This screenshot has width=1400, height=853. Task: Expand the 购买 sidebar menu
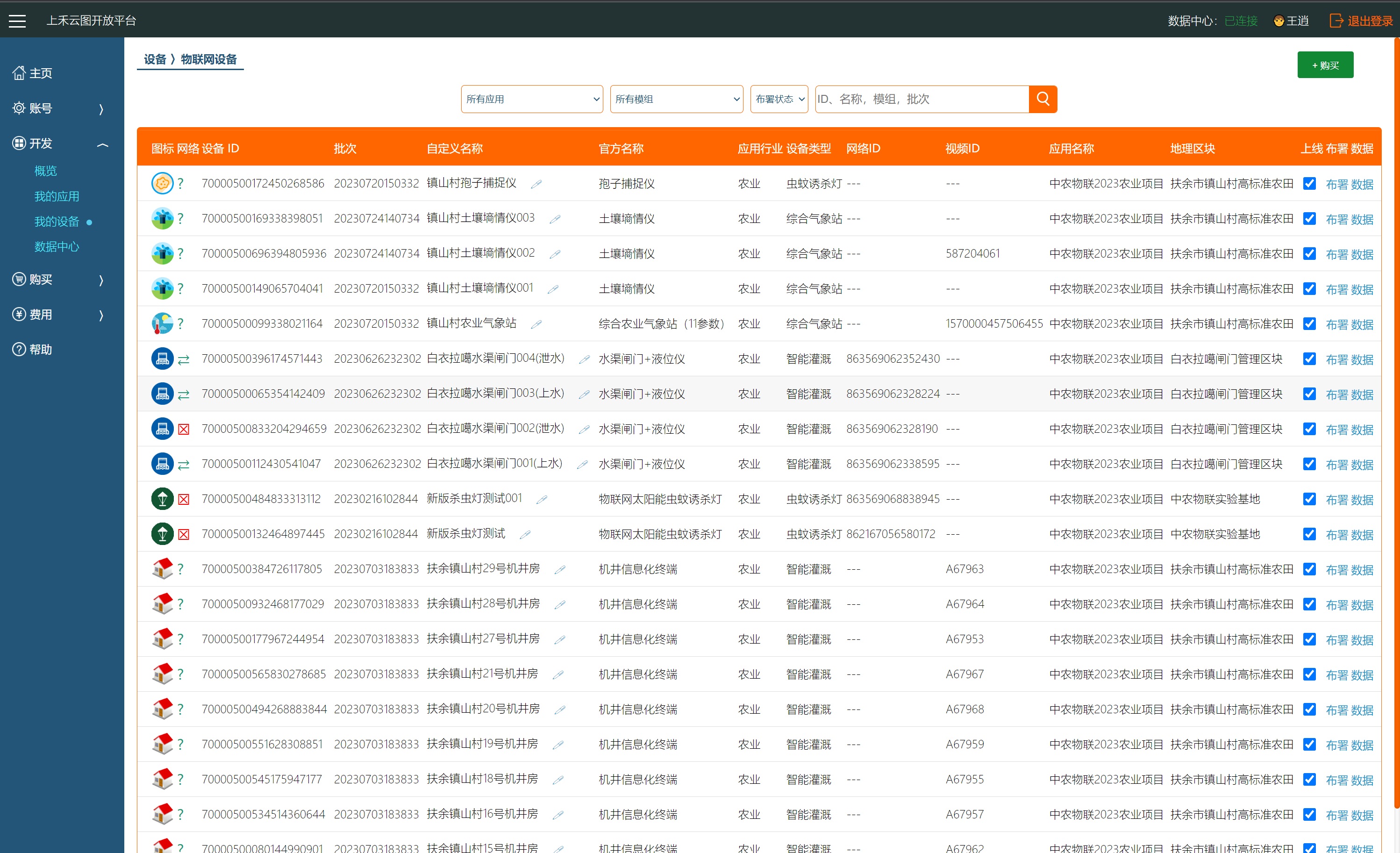click(62, 279)
